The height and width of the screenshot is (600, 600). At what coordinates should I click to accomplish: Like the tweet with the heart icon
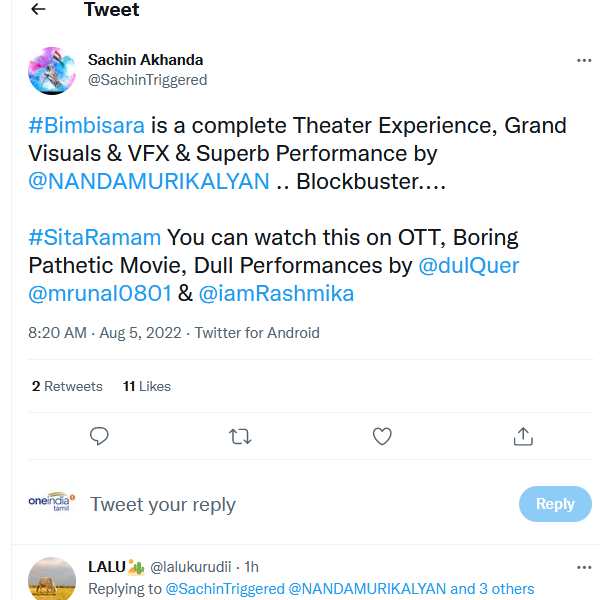coord(381,436)
